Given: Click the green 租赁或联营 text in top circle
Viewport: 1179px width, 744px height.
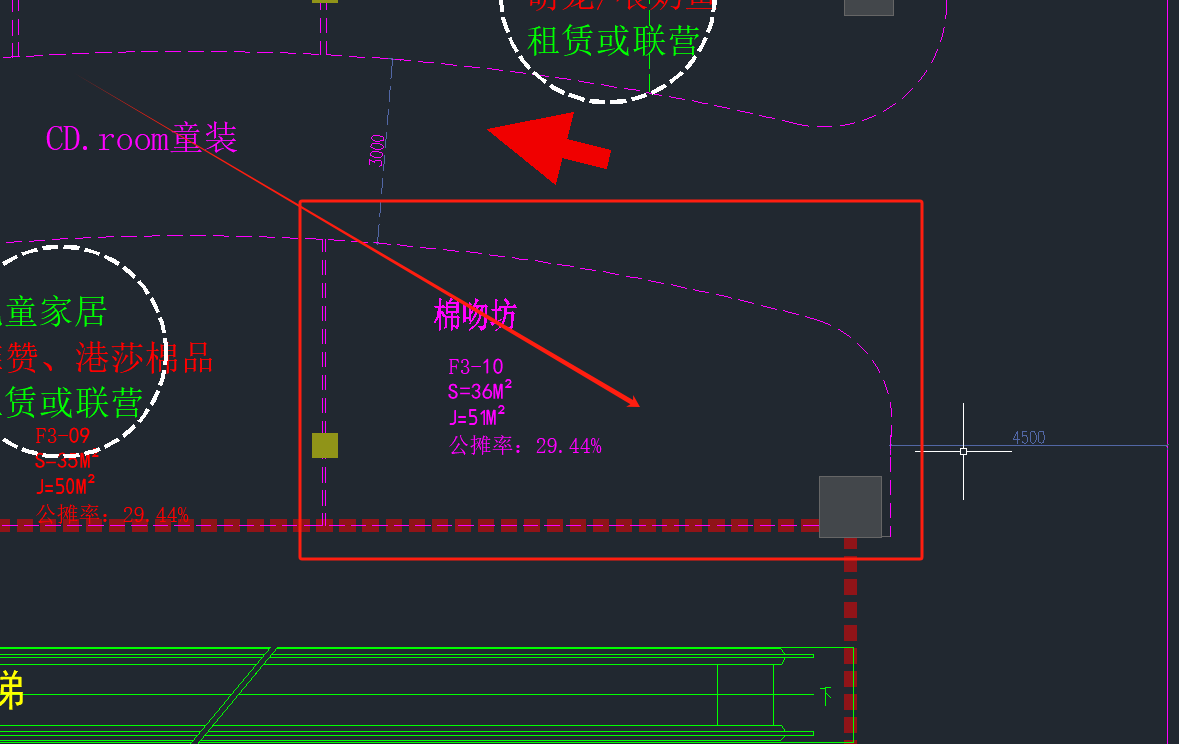Looking at the screenshot, I should tap(612, 42).
